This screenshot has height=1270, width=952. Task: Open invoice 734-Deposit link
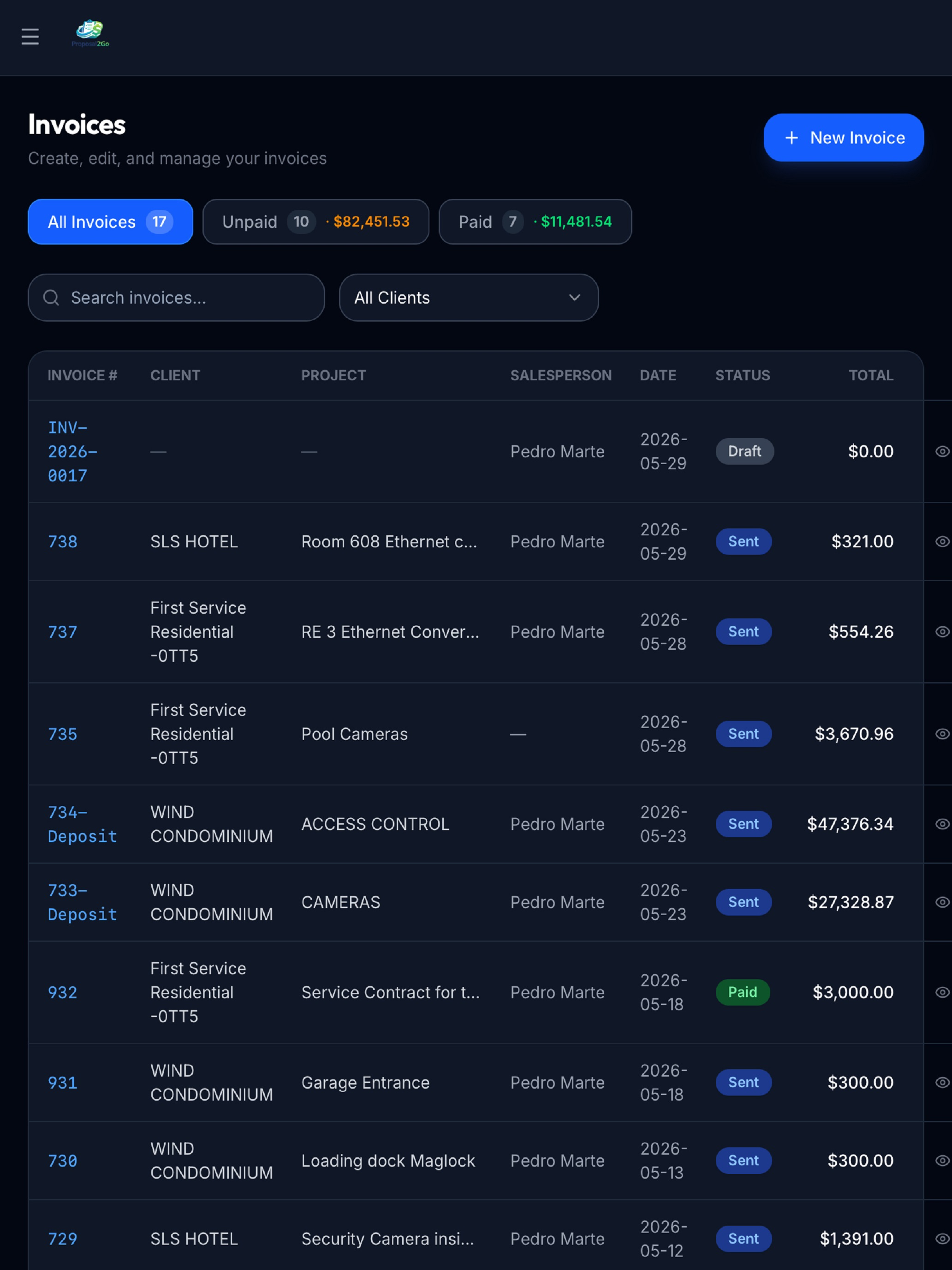pyautogui.click(x=82, y=824)
